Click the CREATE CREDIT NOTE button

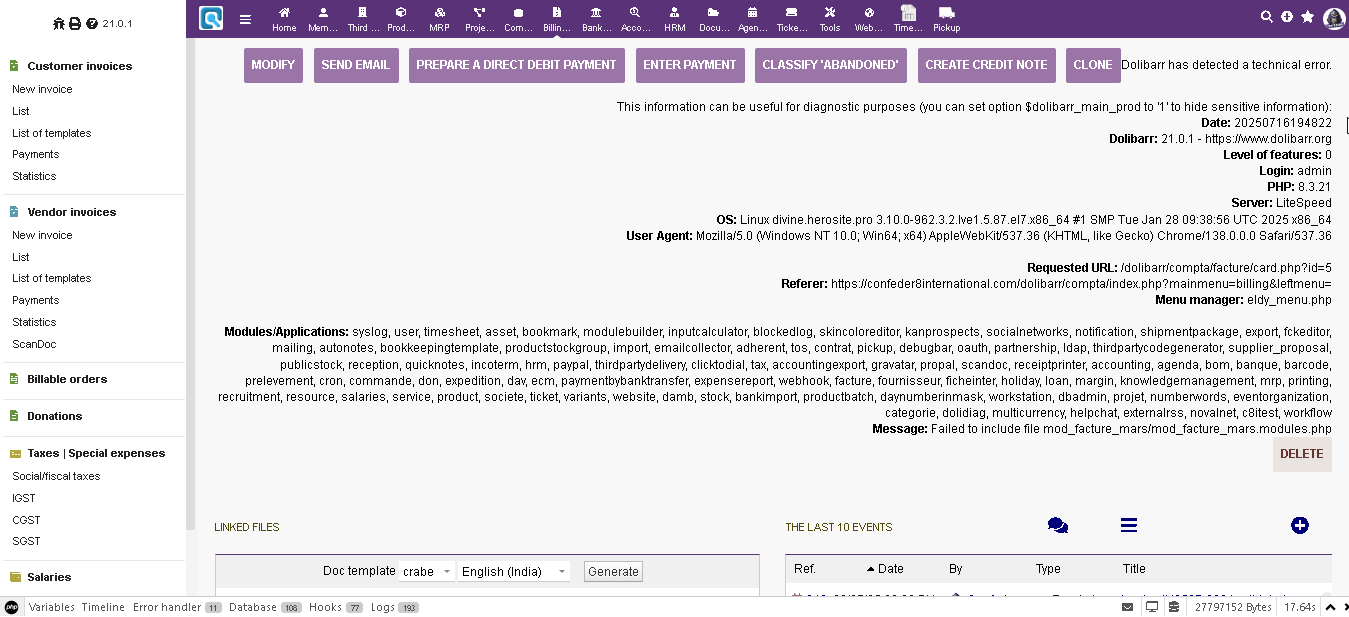point(986,65)
